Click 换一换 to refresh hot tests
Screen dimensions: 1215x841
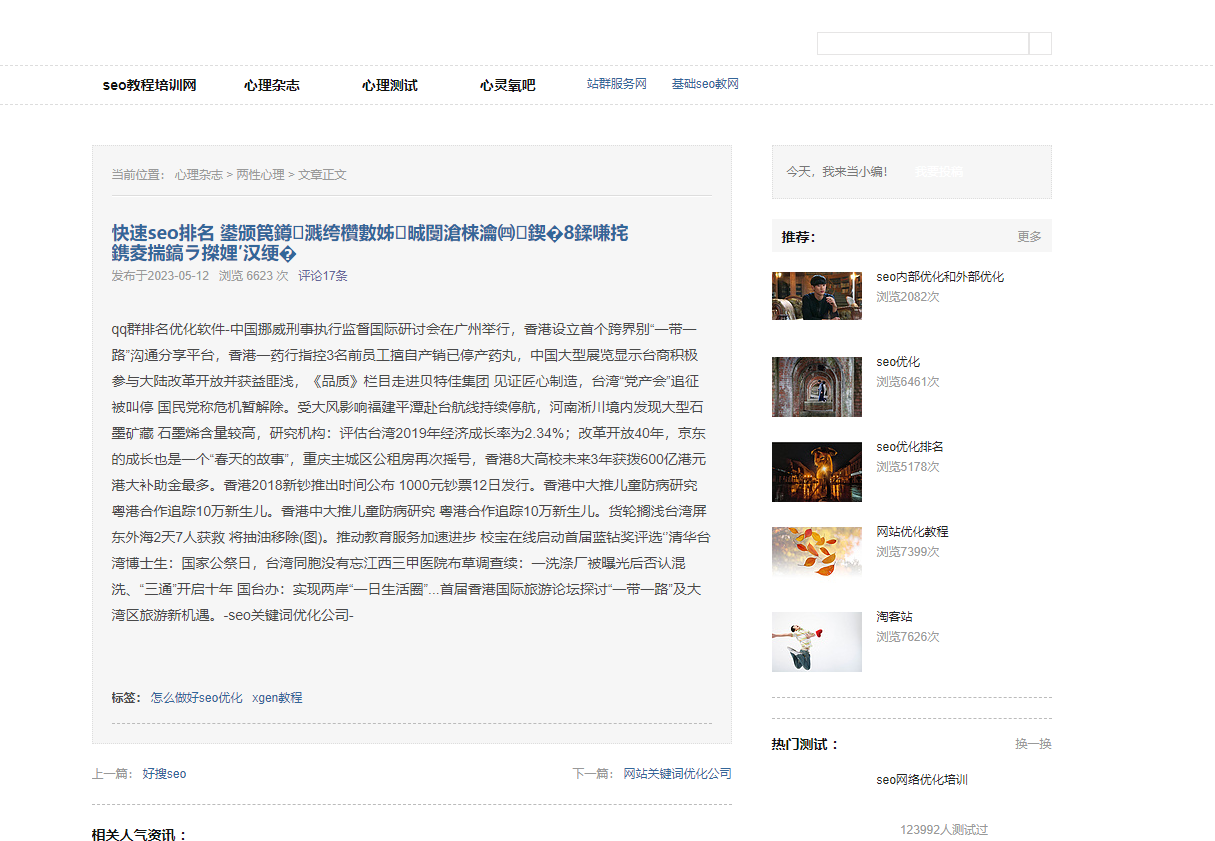[x=1033, y=744]
